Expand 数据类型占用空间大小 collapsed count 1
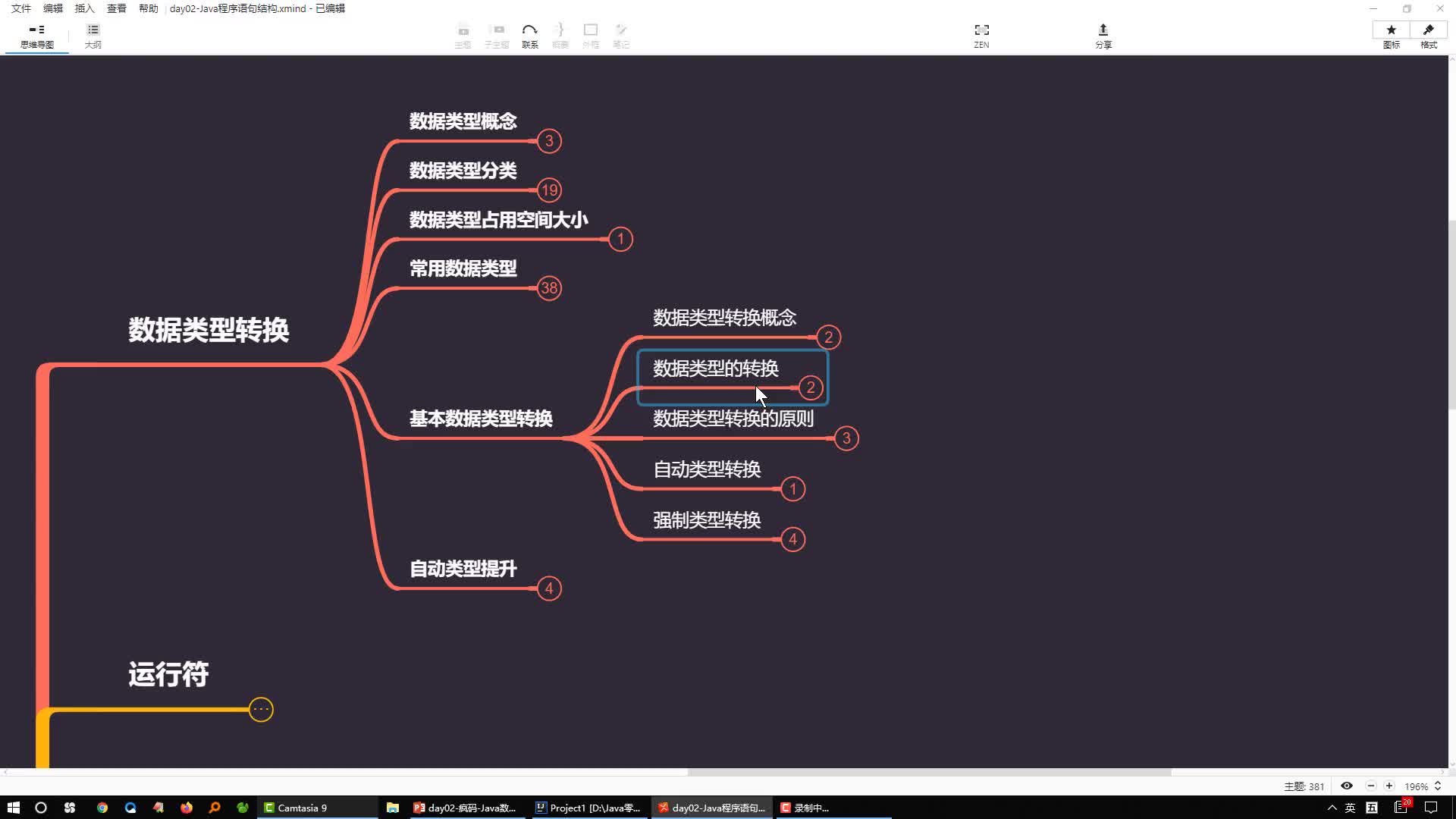 pyautogui.click(x=620, y=240)
